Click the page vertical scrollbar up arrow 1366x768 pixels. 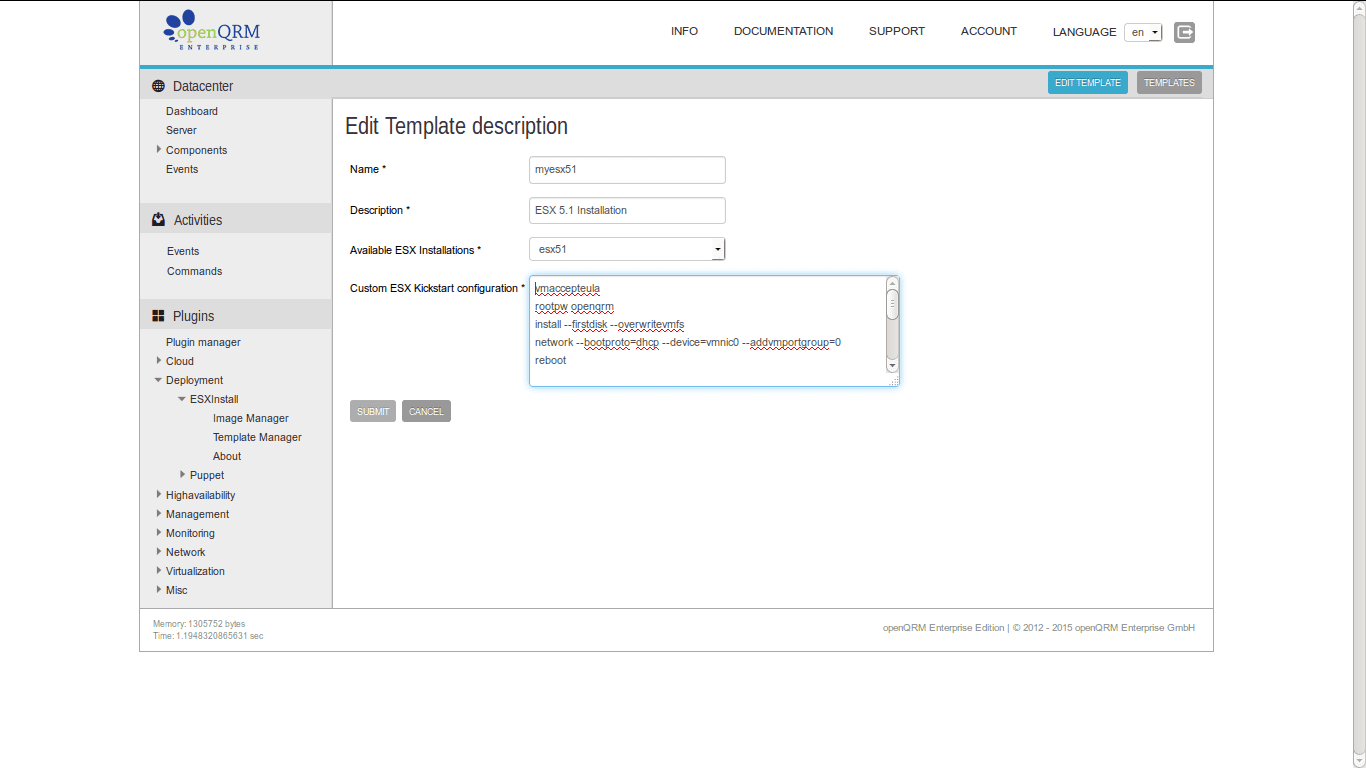click(1359, 7)
